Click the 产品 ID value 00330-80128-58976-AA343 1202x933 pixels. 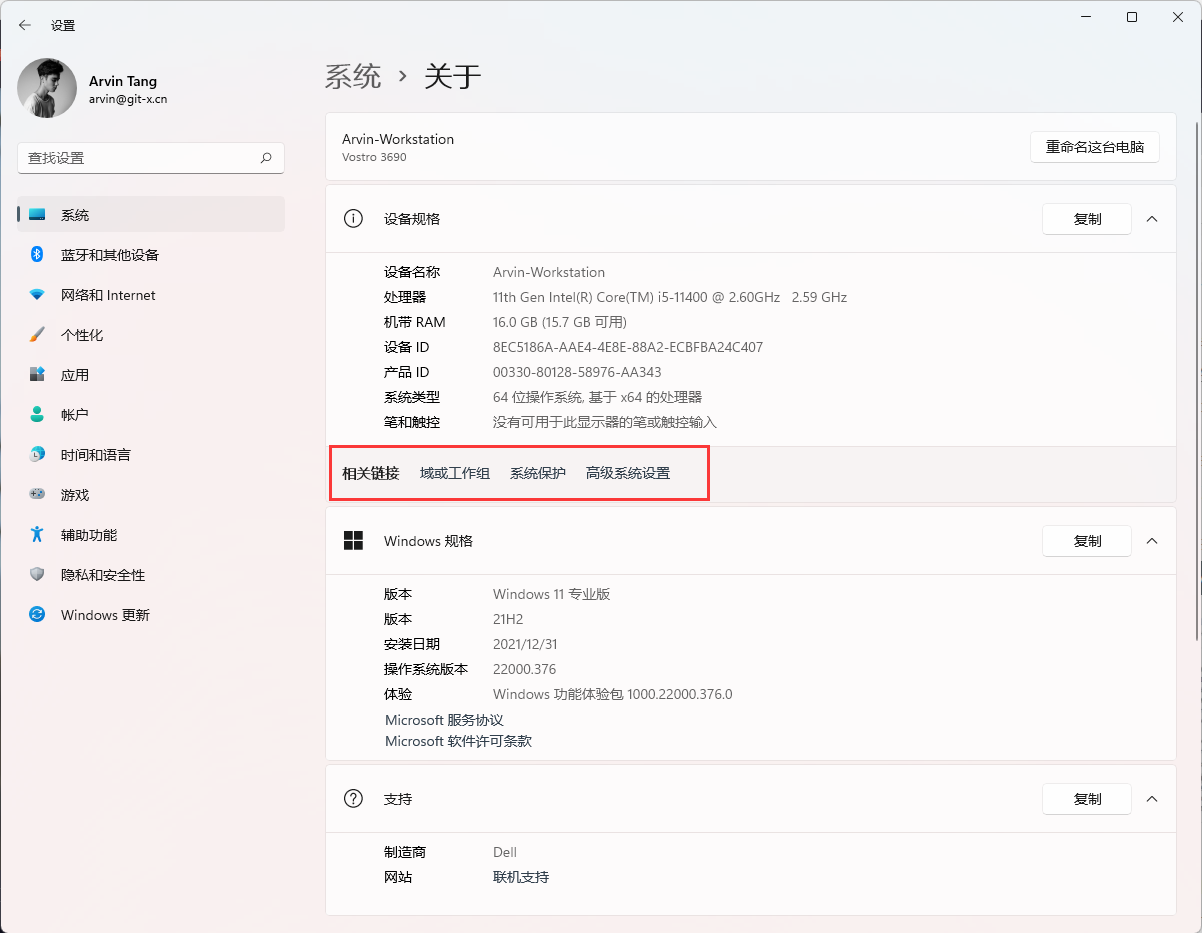(x=577, y=372)
